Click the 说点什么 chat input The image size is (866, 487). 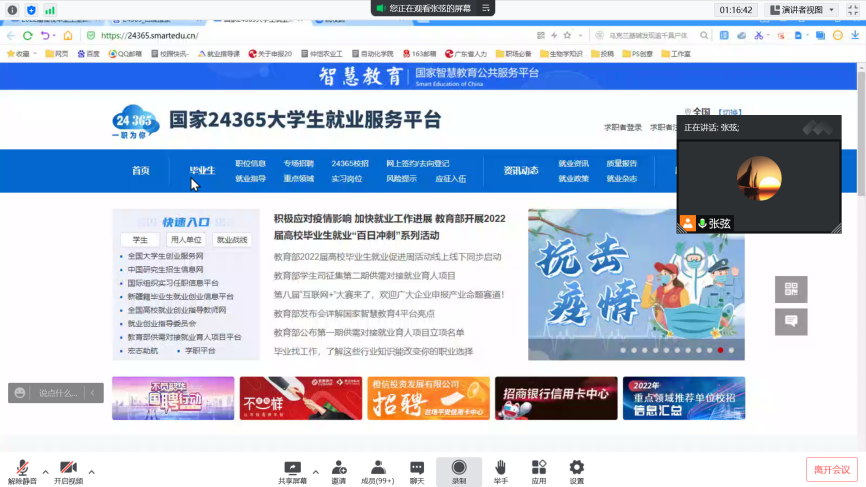pos(57,393)
